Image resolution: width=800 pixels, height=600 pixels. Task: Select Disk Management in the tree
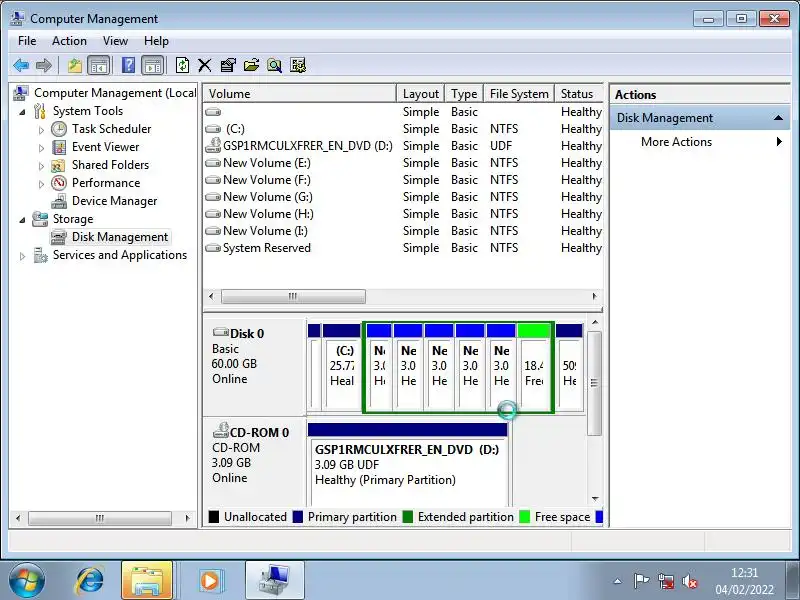(x=119, y=237)
